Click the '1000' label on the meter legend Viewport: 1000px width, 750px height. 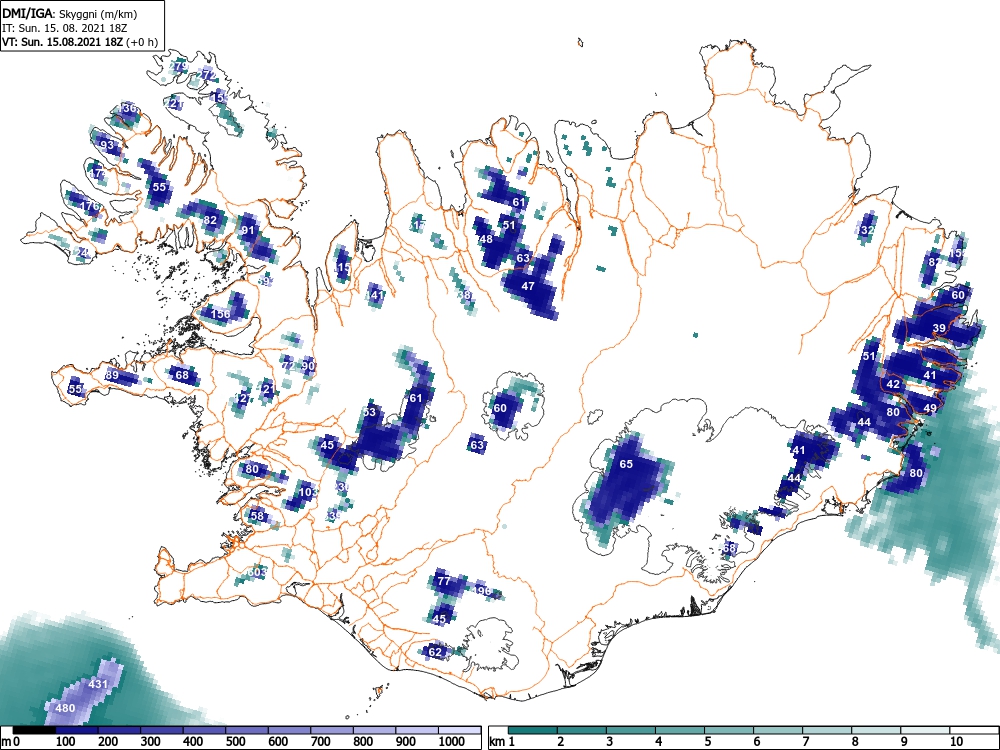pyautogui.click(x=452, y=742)
